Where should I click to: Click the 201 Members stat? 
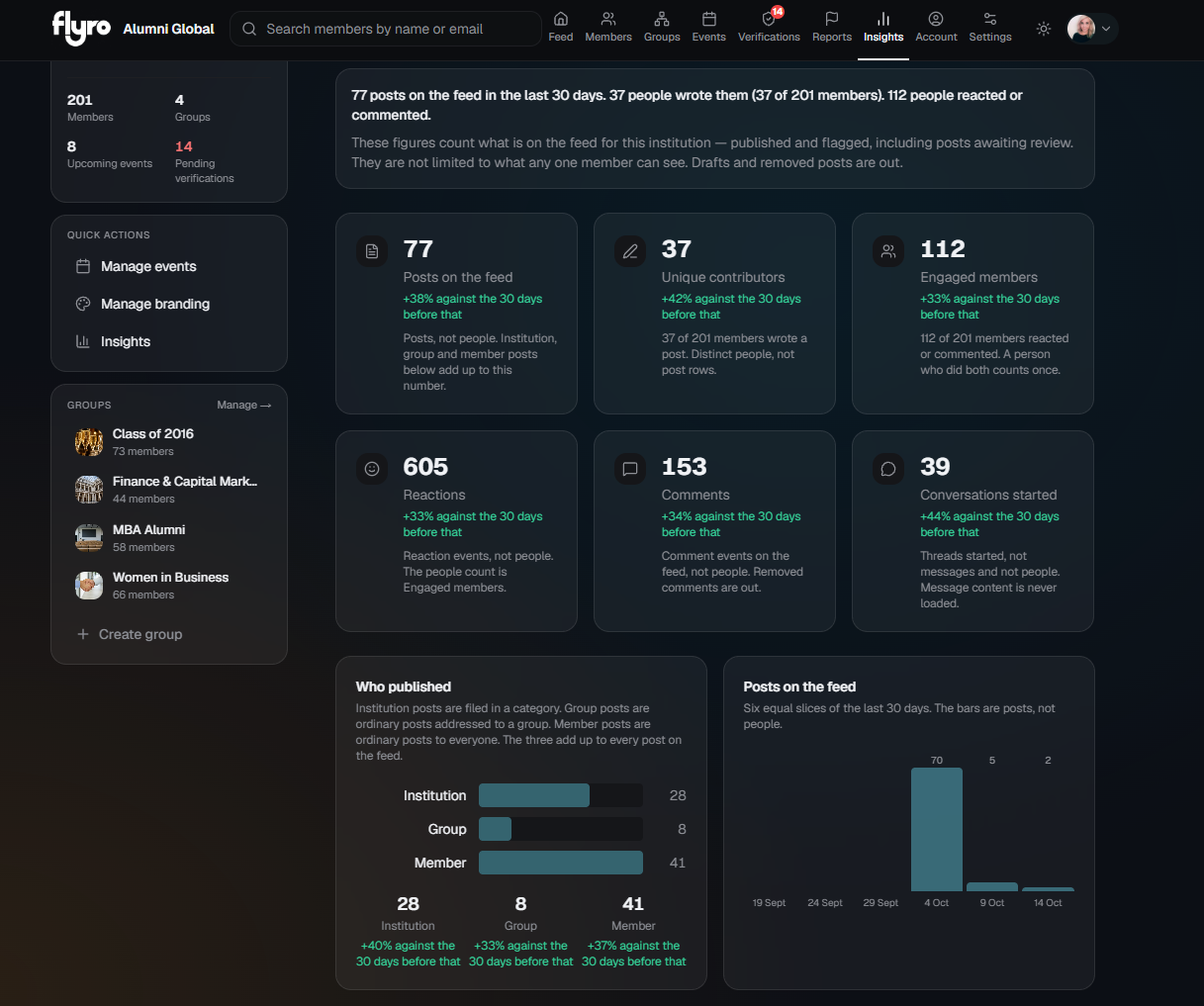point(90,107)
